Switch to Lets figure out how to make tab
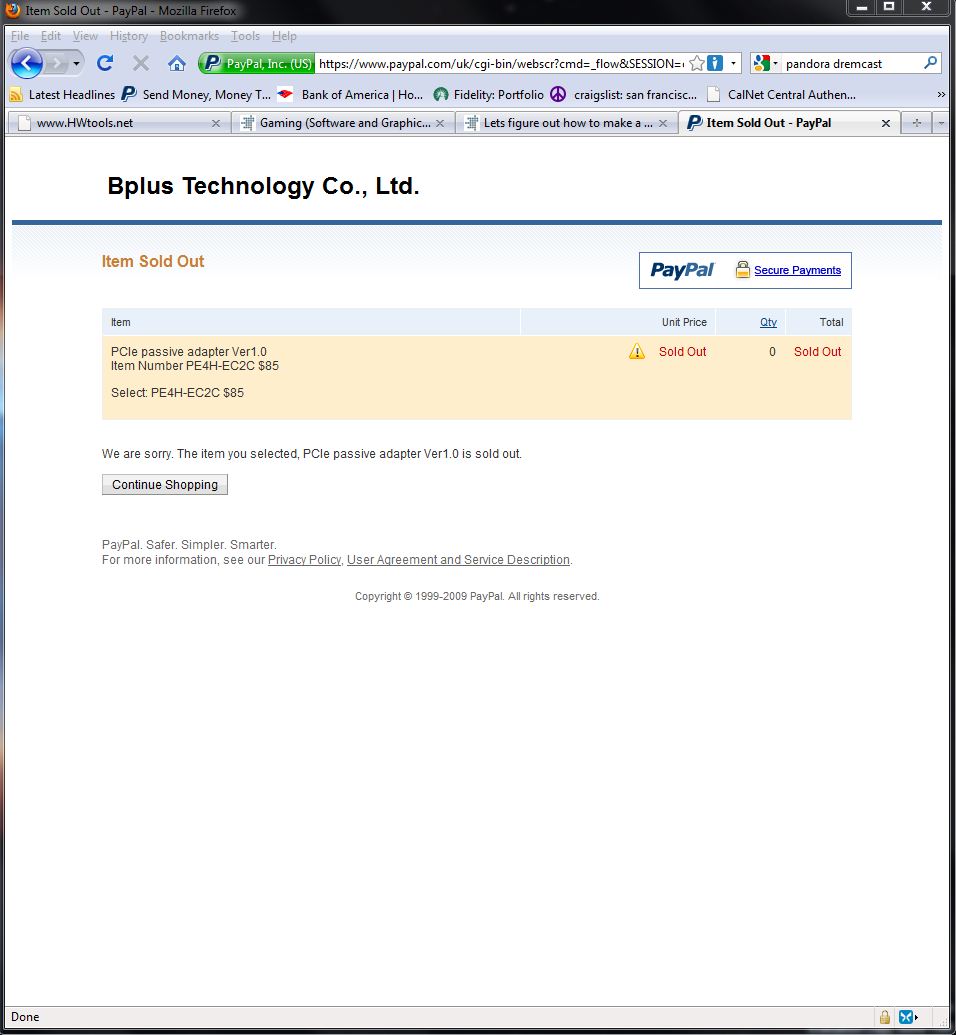This screenshot has width=956, height=1035. (566, 123)
